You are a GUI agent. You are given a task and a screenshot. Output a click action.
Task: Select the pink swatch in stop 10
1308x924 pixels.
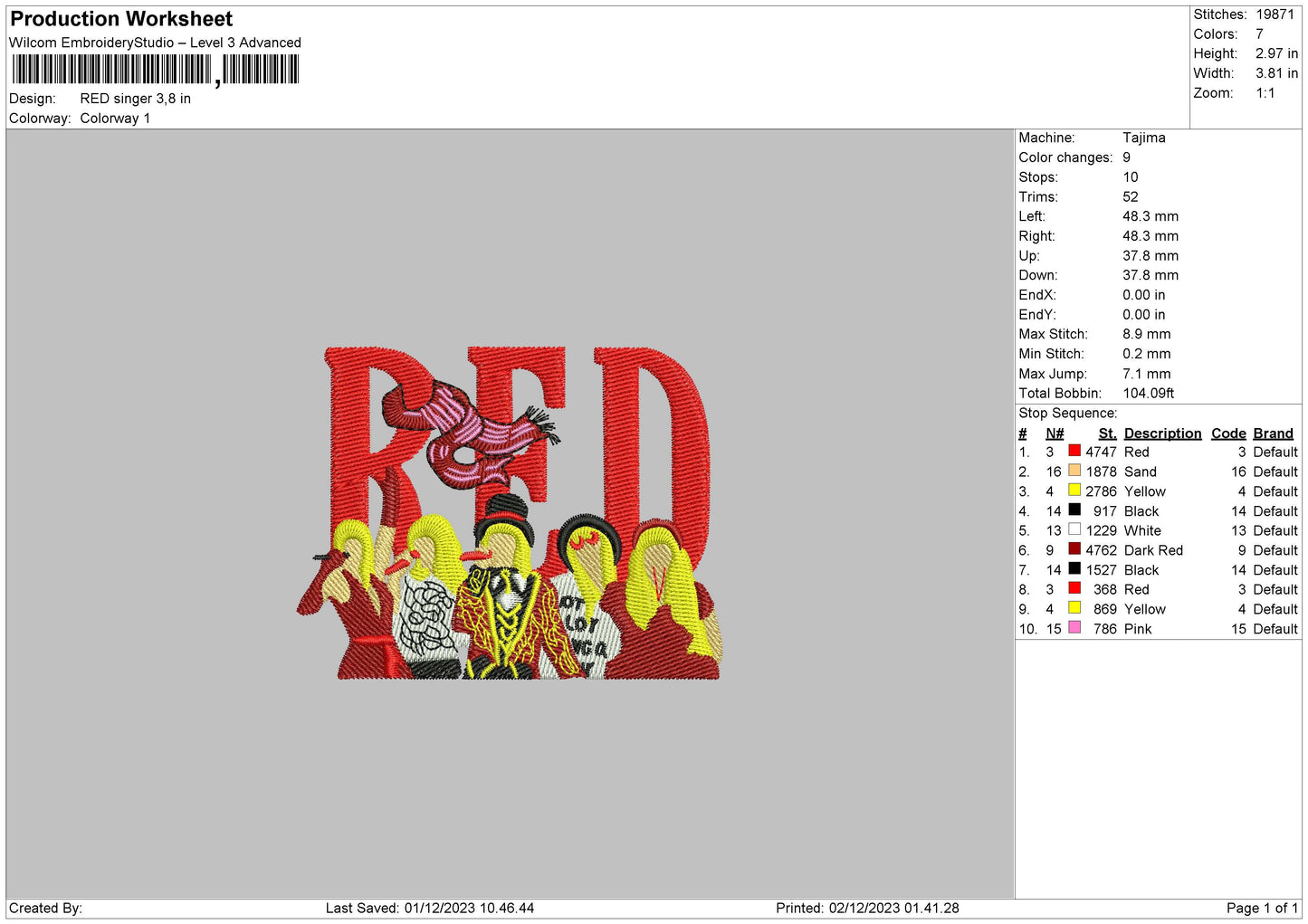tap(1074, 628)
